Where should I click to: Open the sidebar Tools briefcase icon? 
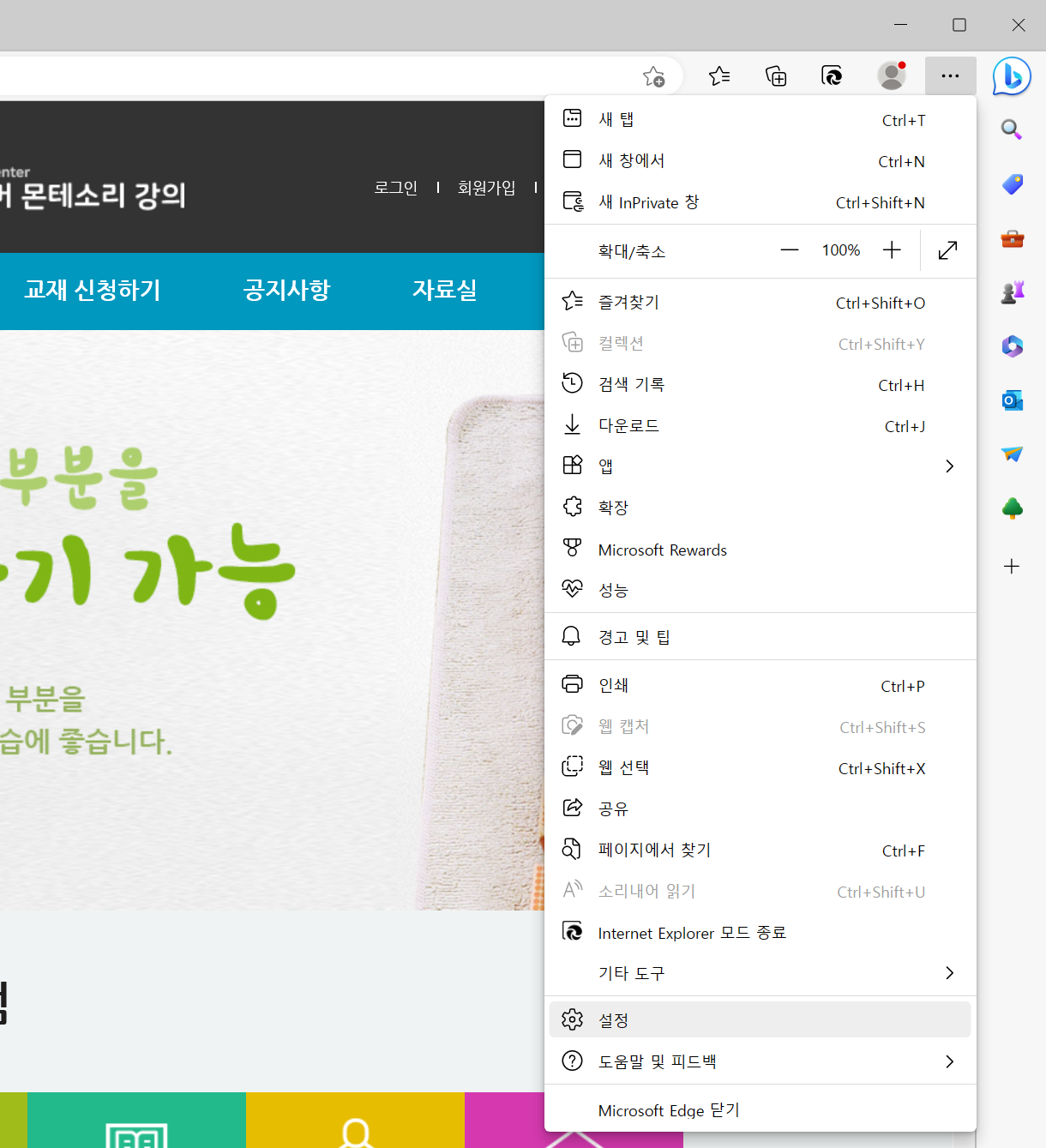point(1012,238)
